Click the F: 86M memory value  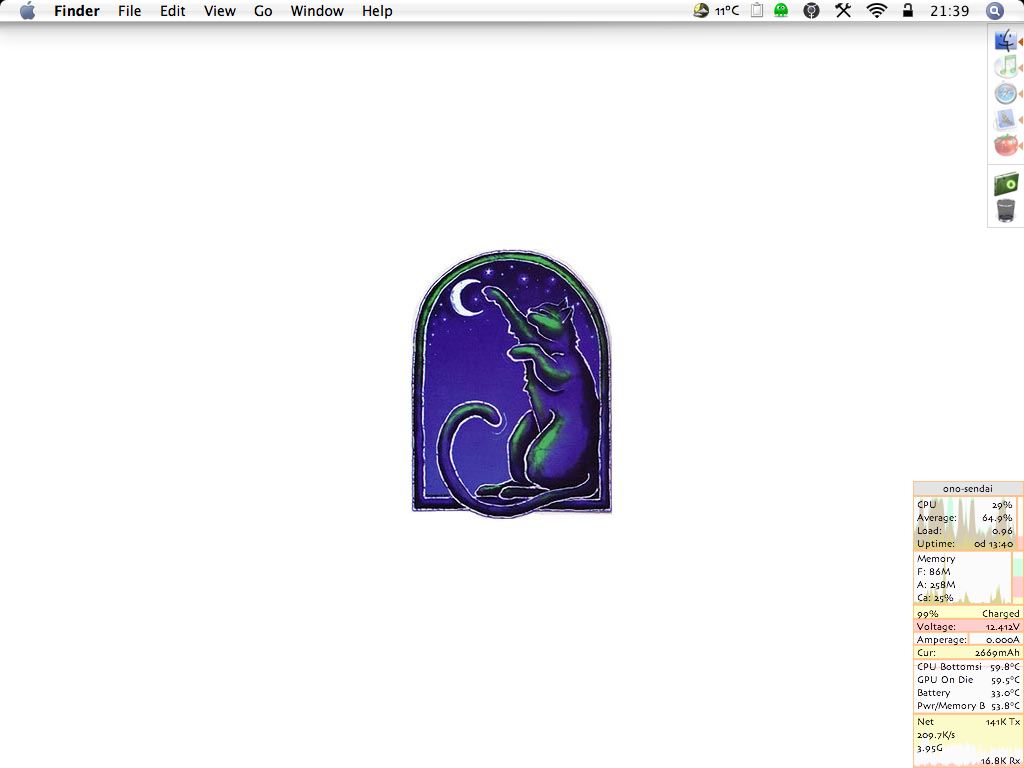934,571
